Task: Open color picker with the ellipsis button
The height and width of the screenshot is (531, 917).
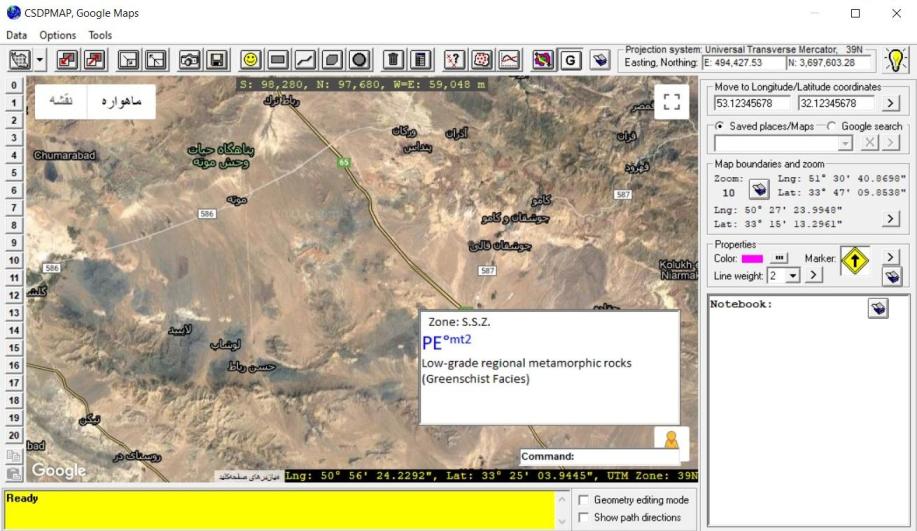Action: 779,258
